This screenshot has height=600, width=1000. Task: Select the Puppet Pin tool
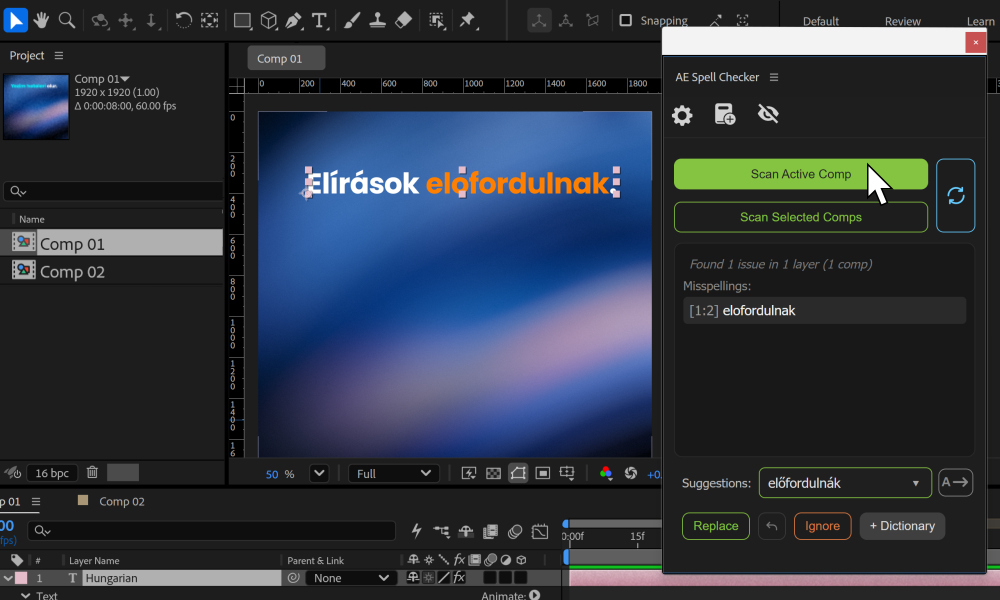click(x=468, y=20)
